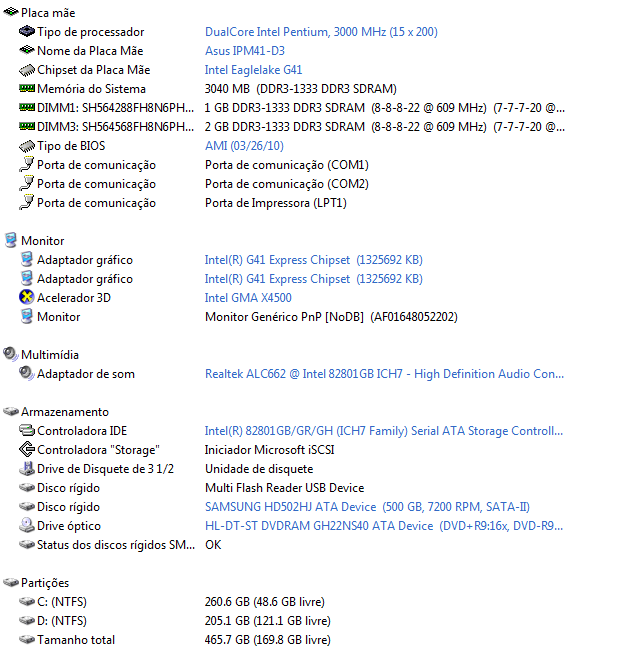Click the Tamanho total drive icon
Image resolution: width=624 pixels, height=664 pixels.
[27, 639]
